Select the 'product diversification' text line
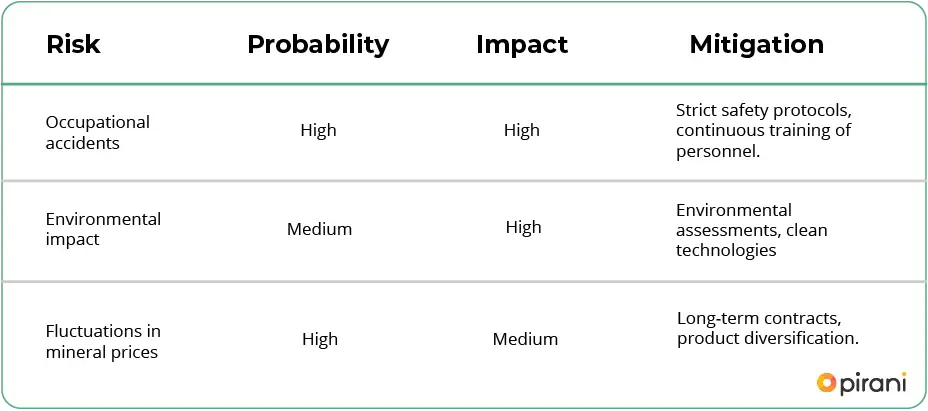This screenshot has height=411, width=928. tap(767, 338)
